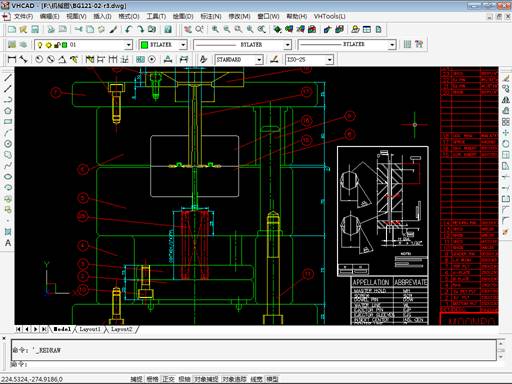Switch to the Layout1 tab
Screen dimensions: 512x384
coord(90,329)
